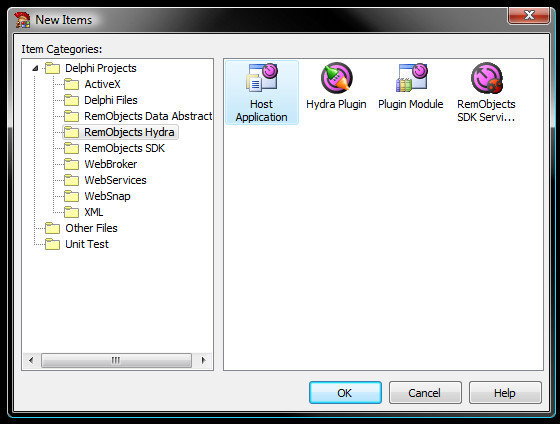The image size is (560, 424).
Task: Click the Unit Test folder icon
Action: tap(52, 244)
